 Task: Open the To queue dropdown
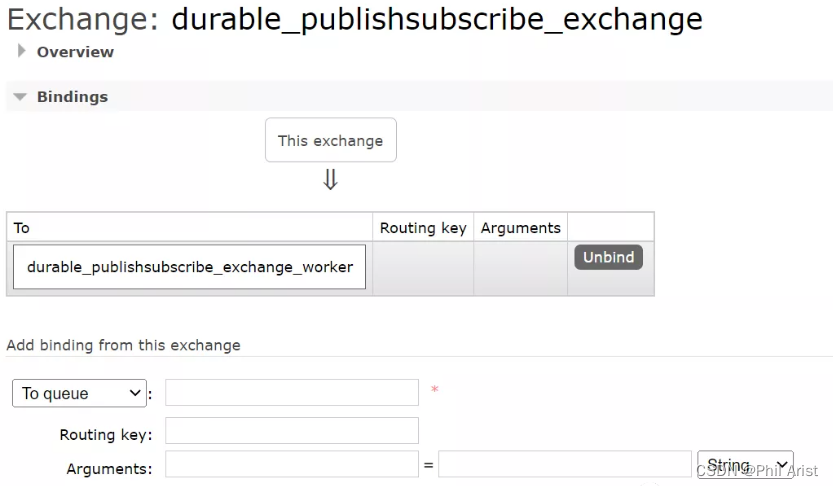pos(79,394)
